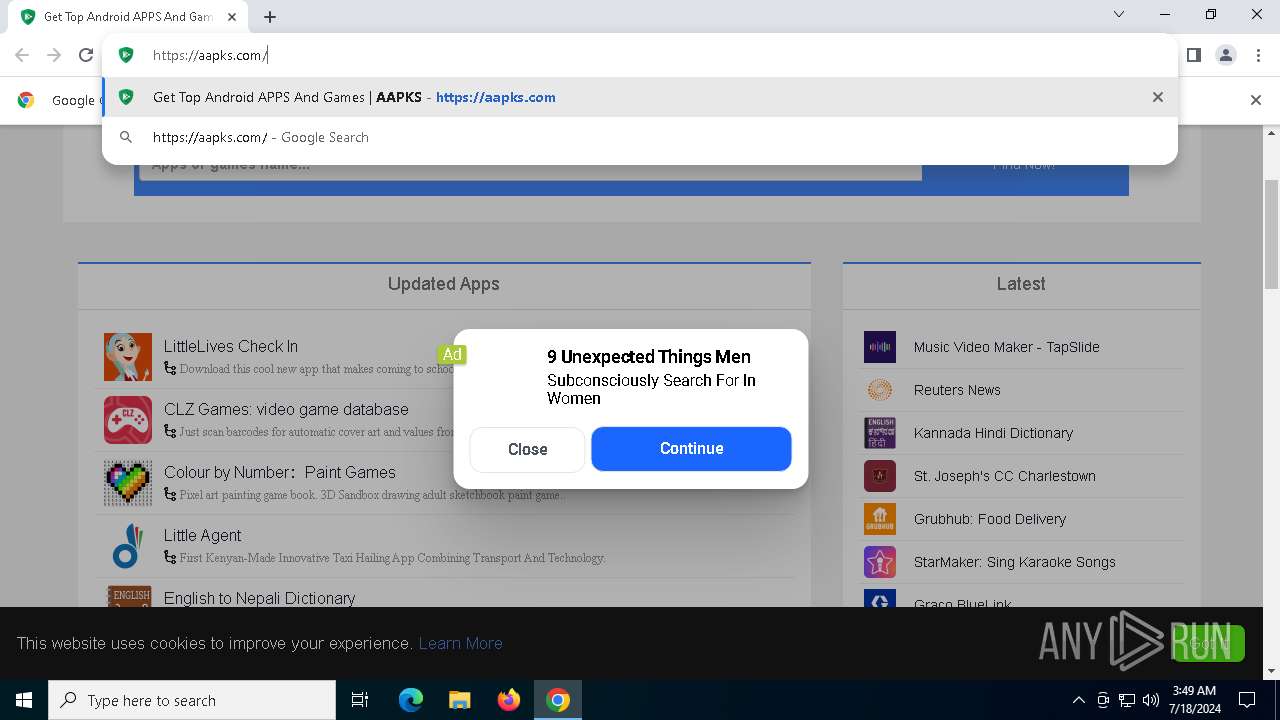
Task: Open a new tab with the plus icon
Action: 270,16
